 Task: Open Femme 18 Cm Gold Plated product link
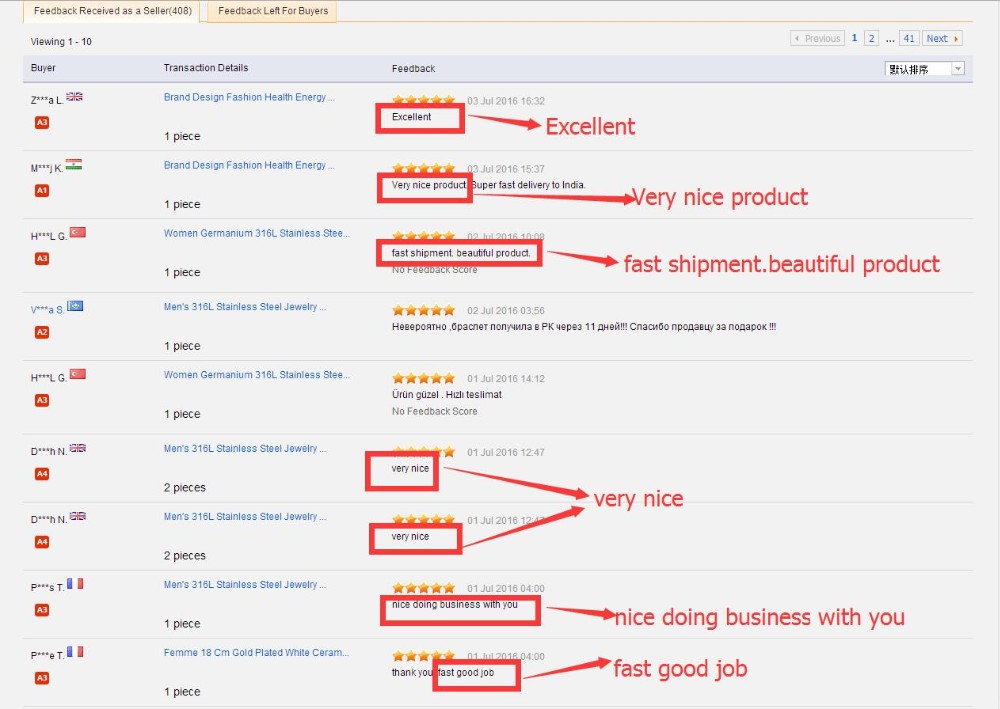tap(256, 653)
